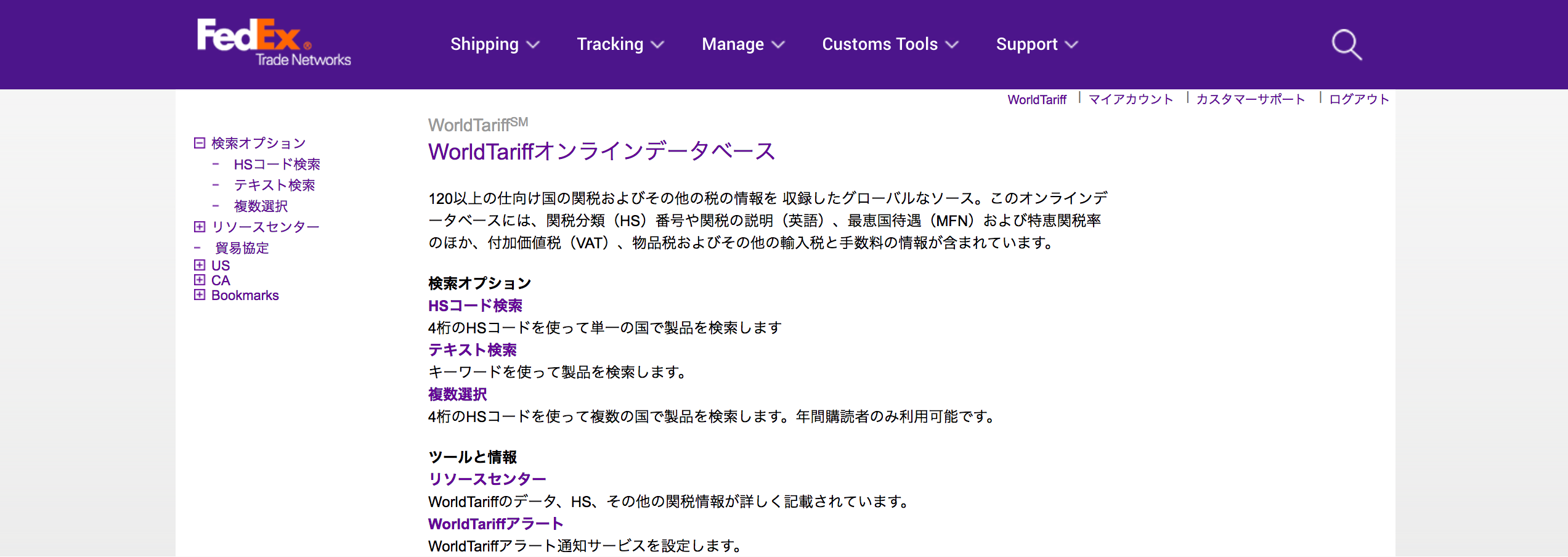This screenshot has height=557, width=1568.
Task: Select 複数選択 in the sidebar
Action: click(x=261, y=206)
